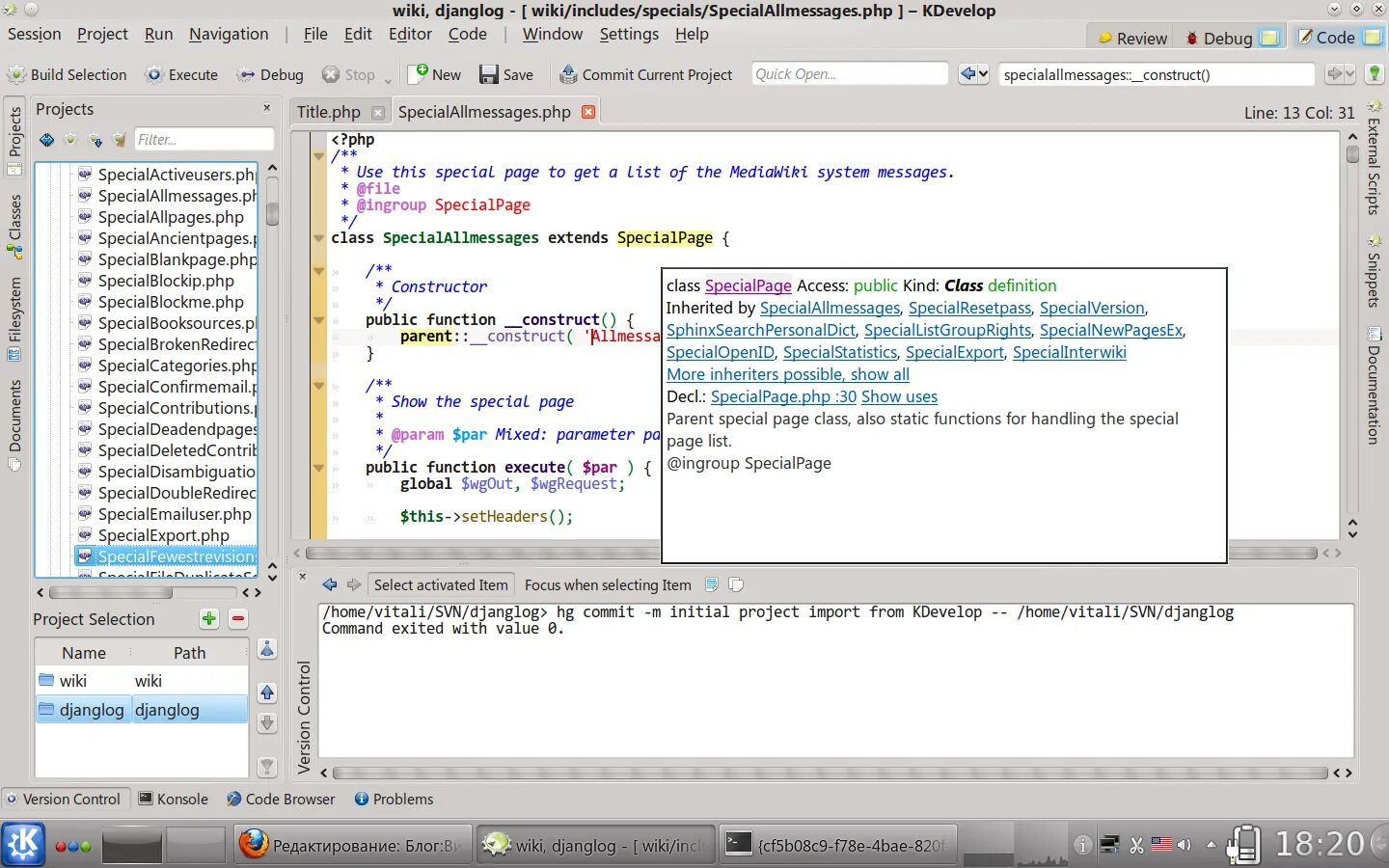Click the Stop toolbar button
This screenshot has height=868, width=1389.
(x=348, y=74)
